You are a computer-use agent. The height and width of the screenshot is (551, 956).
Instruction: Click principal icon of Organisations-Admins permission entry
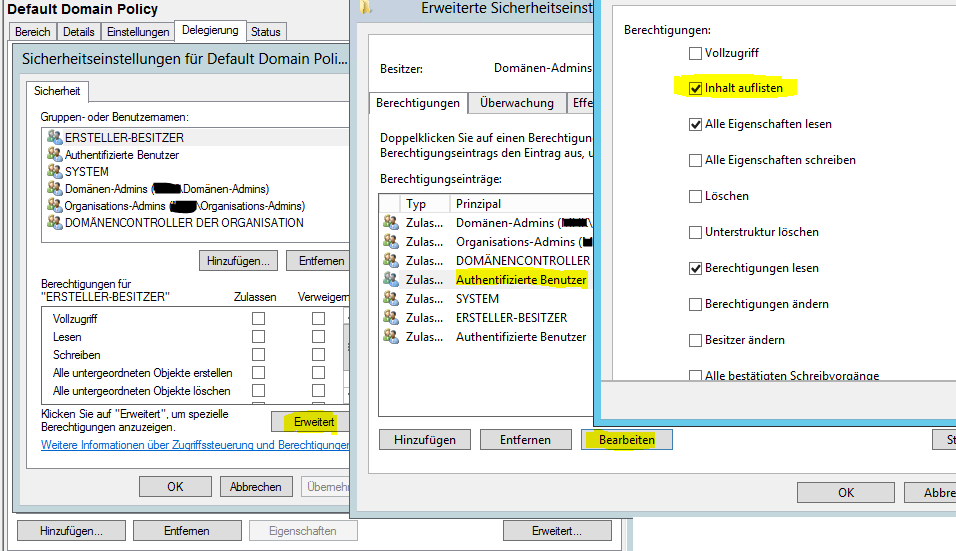pyautogui.click(x=390, y=241)
